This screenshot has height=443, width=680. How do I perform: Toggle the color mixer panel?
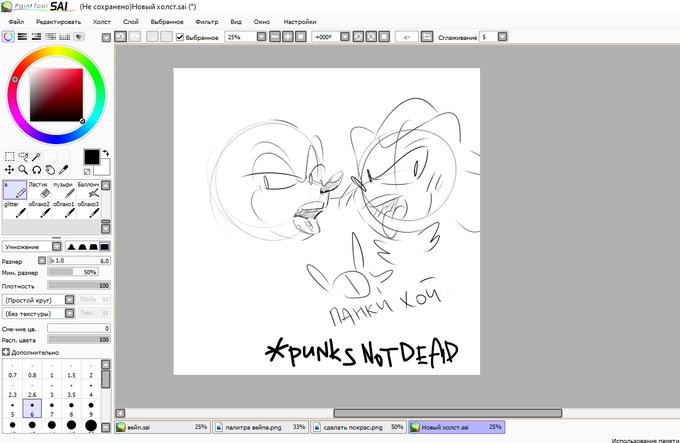[x=50, y=36]
